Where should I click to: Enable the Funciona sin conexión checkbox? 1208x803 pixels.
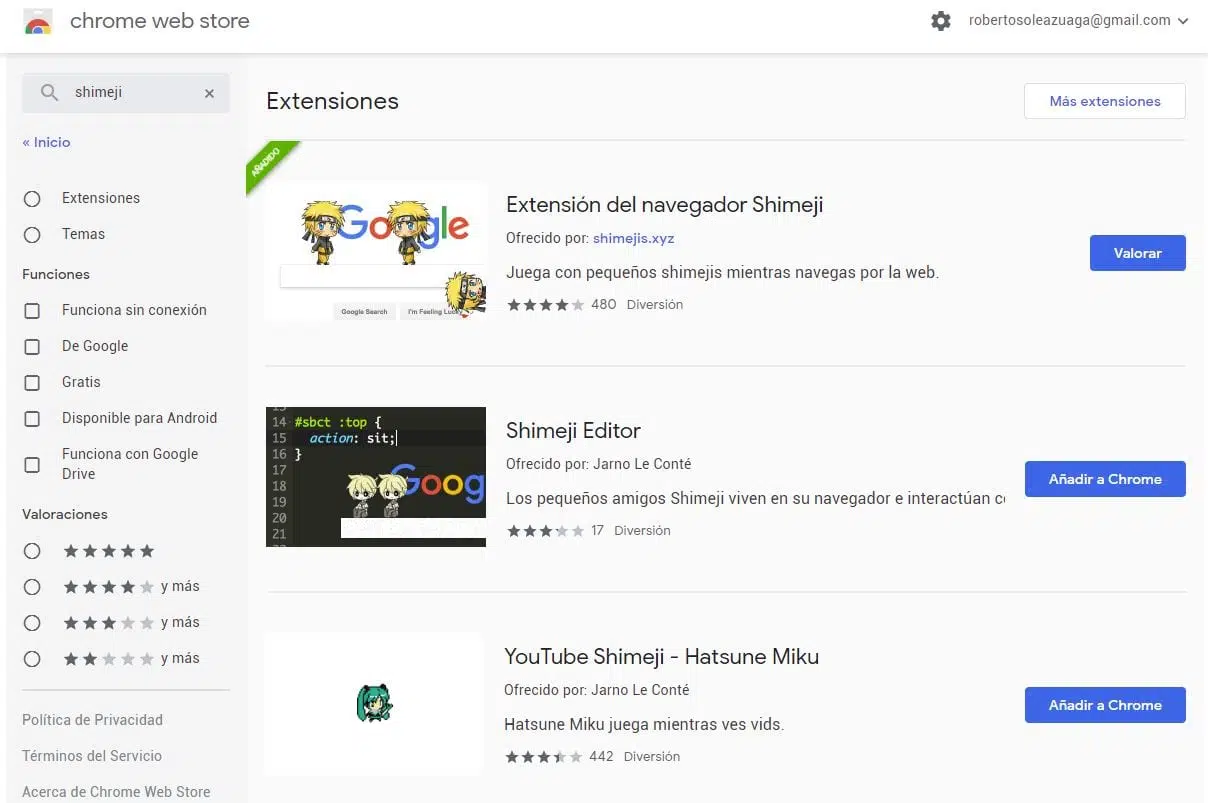pyautogui.click(x=32, y=310)
